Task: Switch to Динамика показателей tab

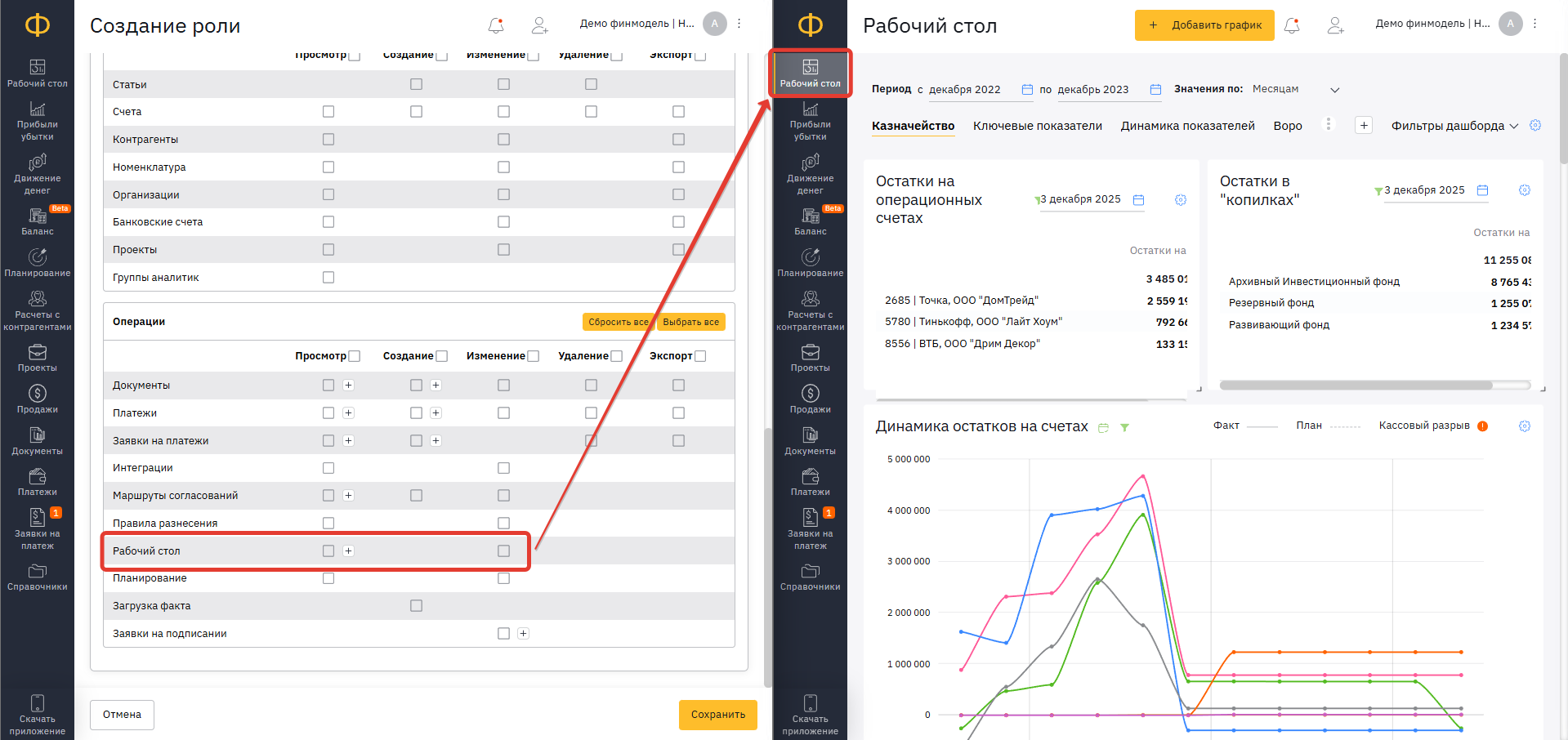Action: pos(1187,126)
